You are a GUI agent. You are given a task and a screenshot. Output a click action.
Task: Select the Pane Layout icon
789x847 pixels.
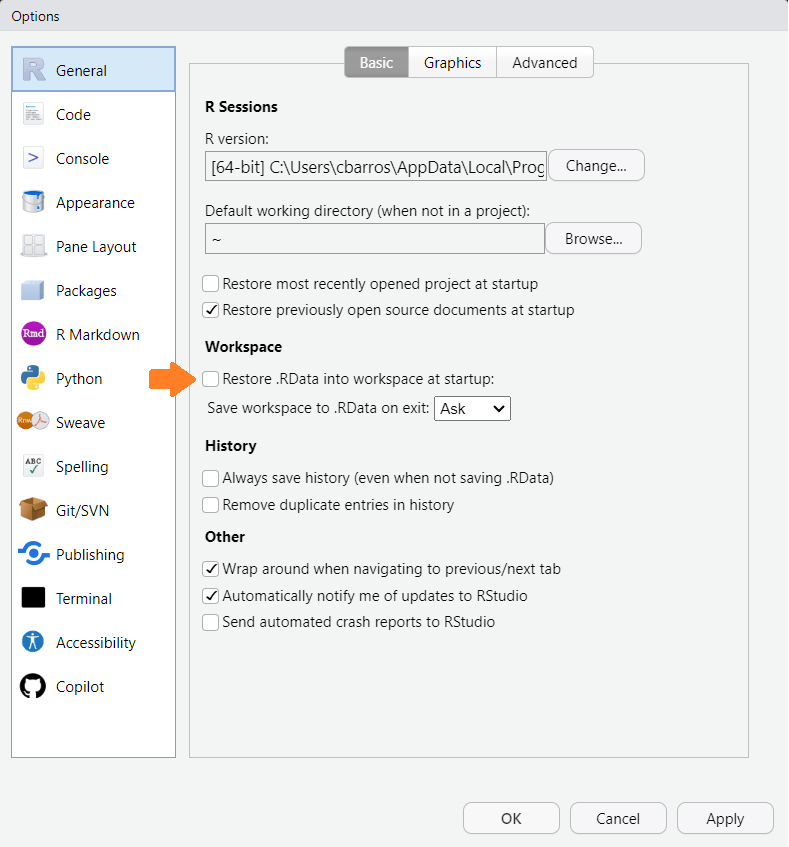(x=33, y=246)
